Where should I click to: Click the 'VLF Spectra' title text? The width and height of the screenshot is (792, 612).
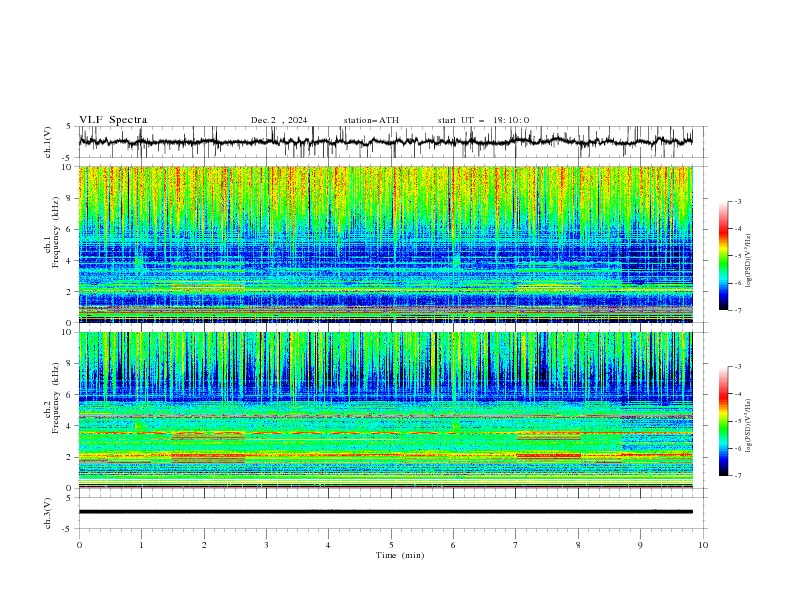(113, 120)
